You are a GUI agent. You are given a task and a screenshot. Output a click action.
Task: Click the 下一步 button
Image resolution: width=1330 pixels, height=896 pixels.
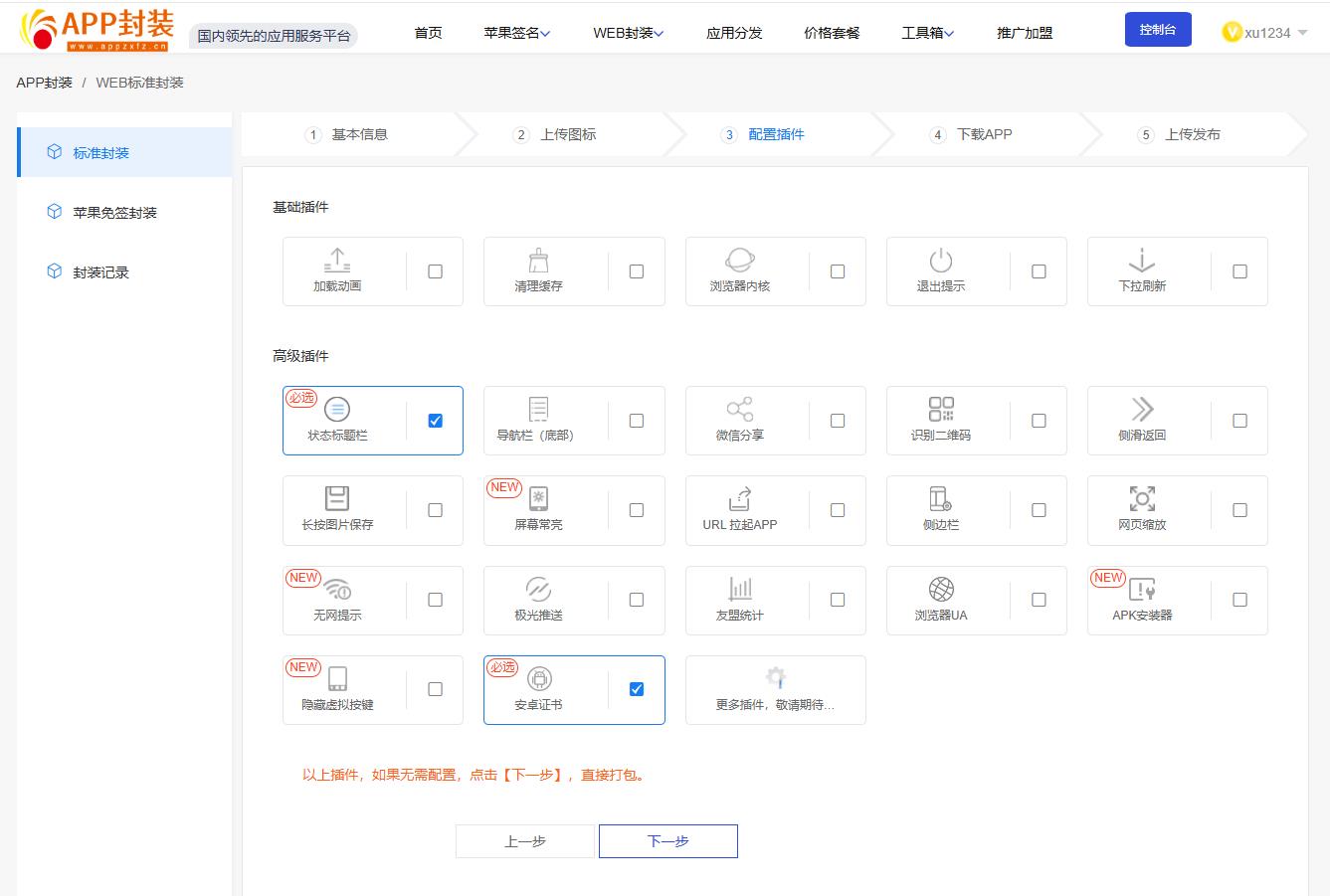[667, 841]
